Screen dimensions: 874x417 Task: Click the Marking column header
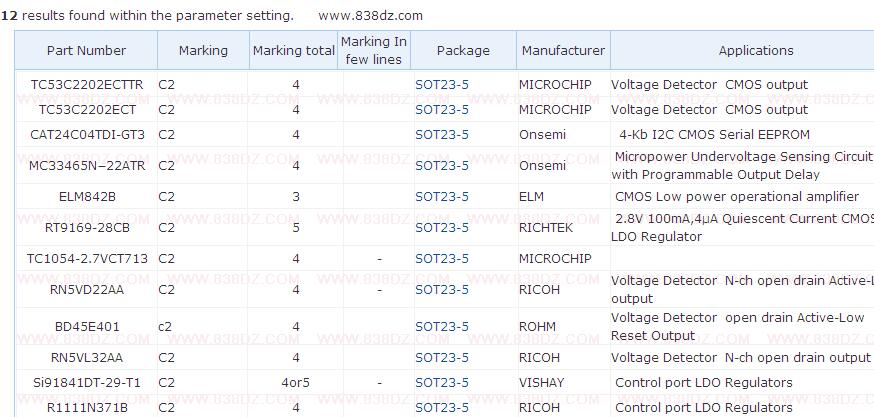(x=203, y=50)
